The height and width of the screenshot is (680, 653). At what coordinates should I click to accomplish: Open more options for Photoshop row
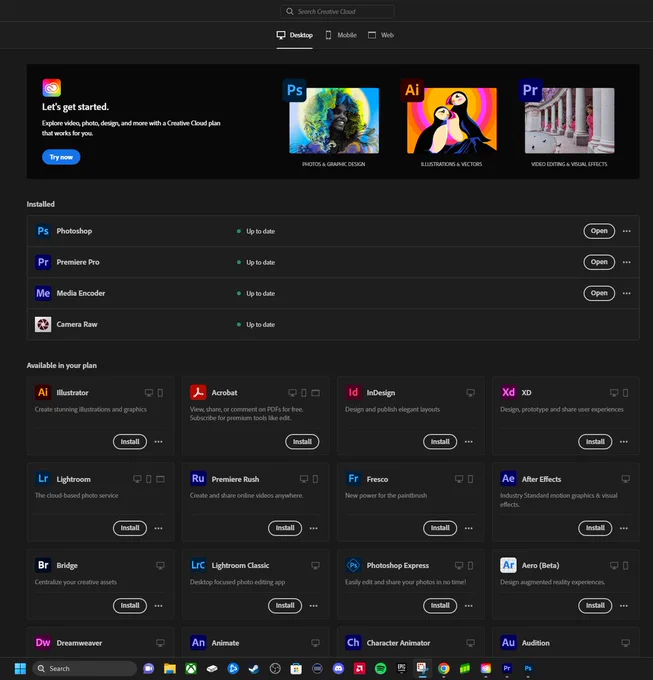627,231
